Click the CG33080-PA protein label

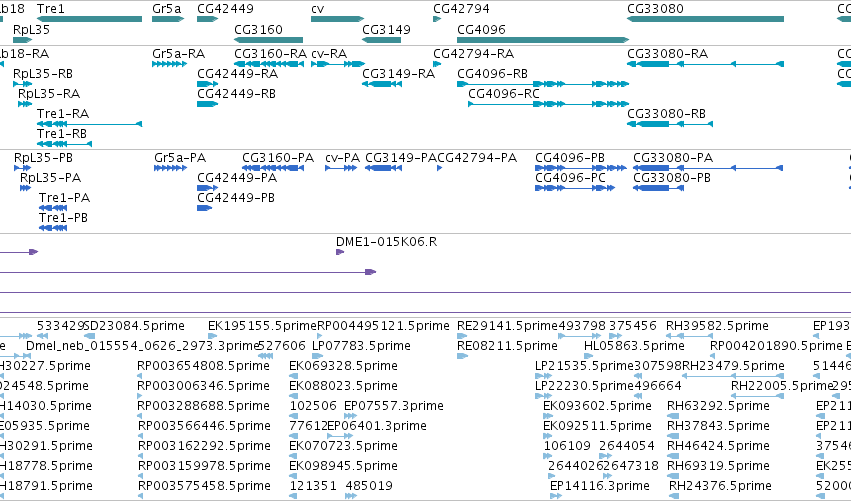click(673, 158)
